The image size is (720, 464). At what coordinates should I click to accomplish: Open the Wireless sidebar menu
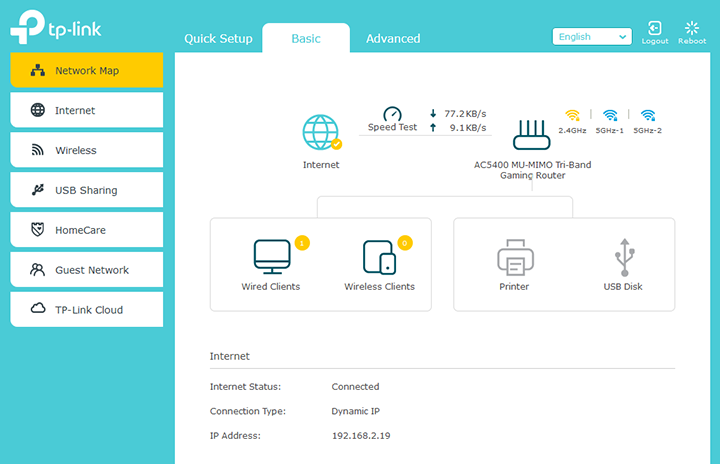click(x=86, y=150)
